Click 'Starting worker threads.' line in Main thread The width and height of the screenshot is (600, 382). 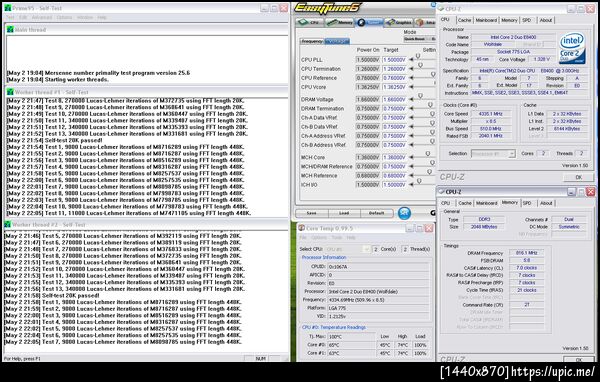coord(77,80)
